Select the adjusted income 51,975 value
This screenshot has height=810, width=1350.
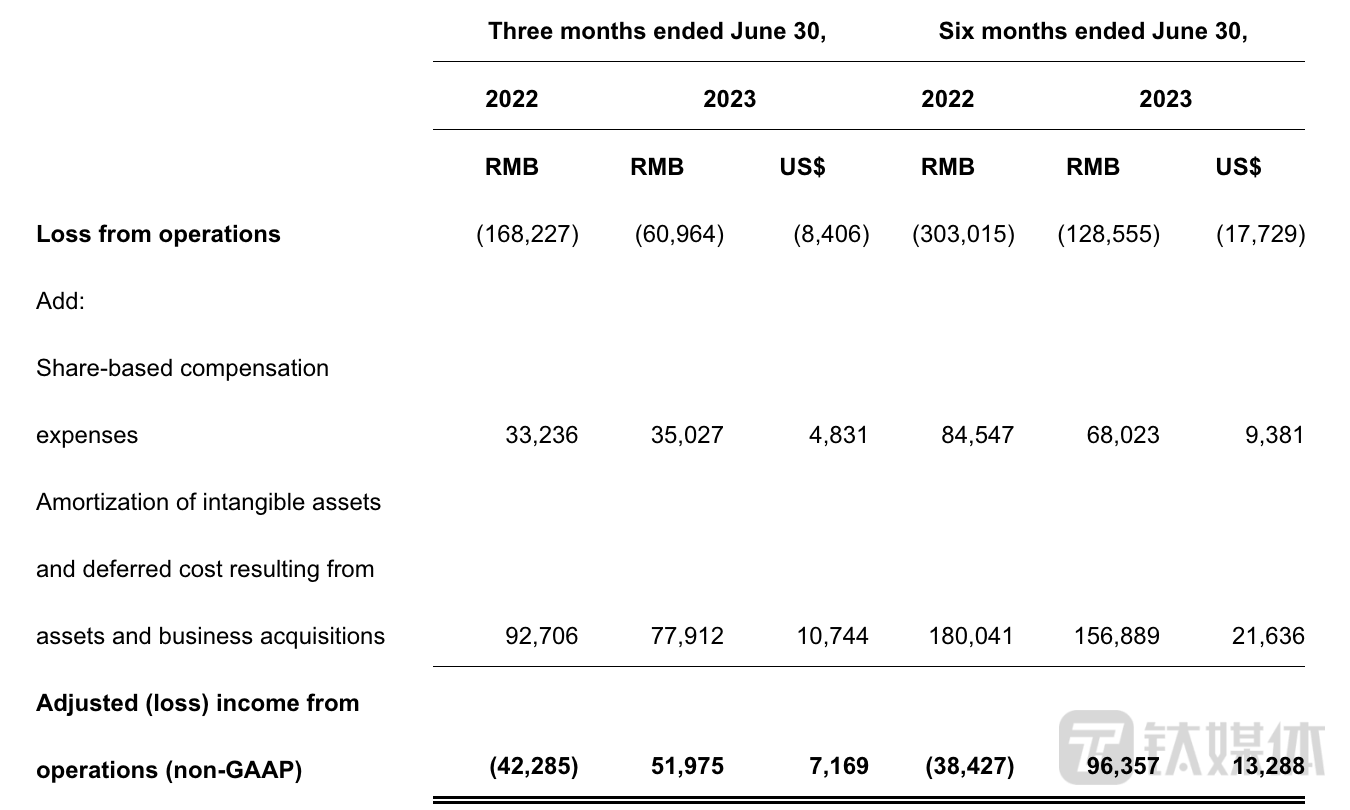tap(687, 767)
